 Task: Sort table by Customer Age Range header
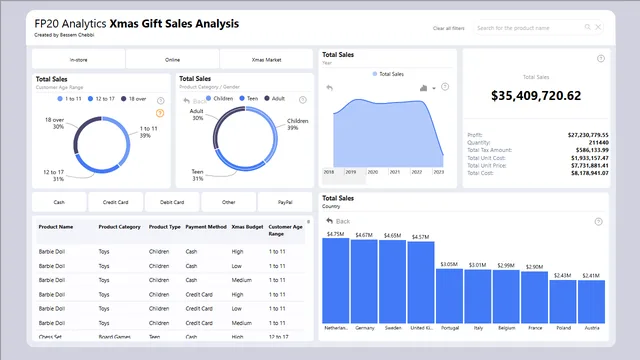point(285,230)
